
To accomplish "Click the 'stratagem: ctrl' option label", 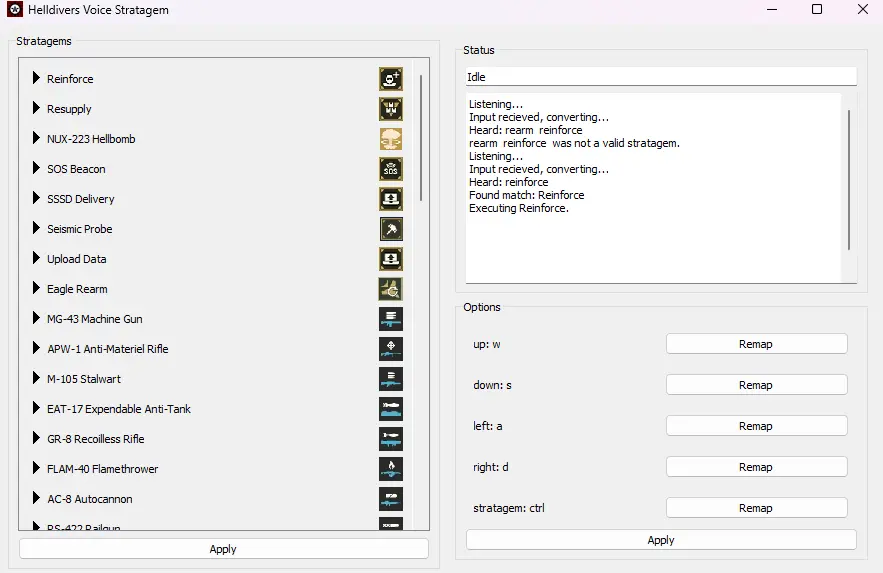I will [509, 508].
